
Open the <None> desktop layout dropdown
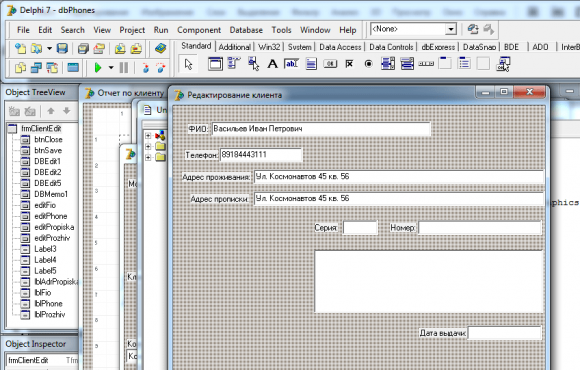point(451,29)
